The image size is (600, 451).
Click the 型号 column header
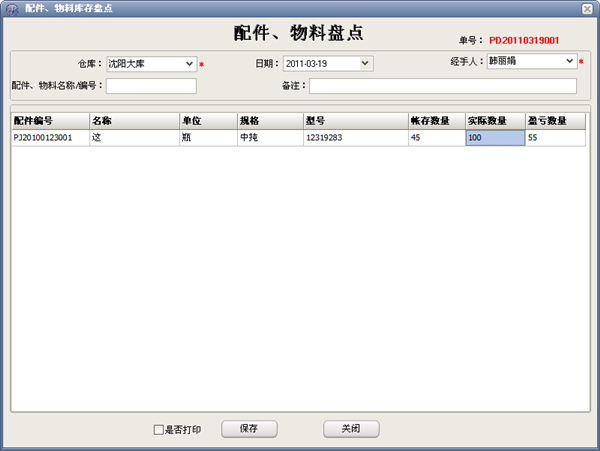click(x=354, y=121)
